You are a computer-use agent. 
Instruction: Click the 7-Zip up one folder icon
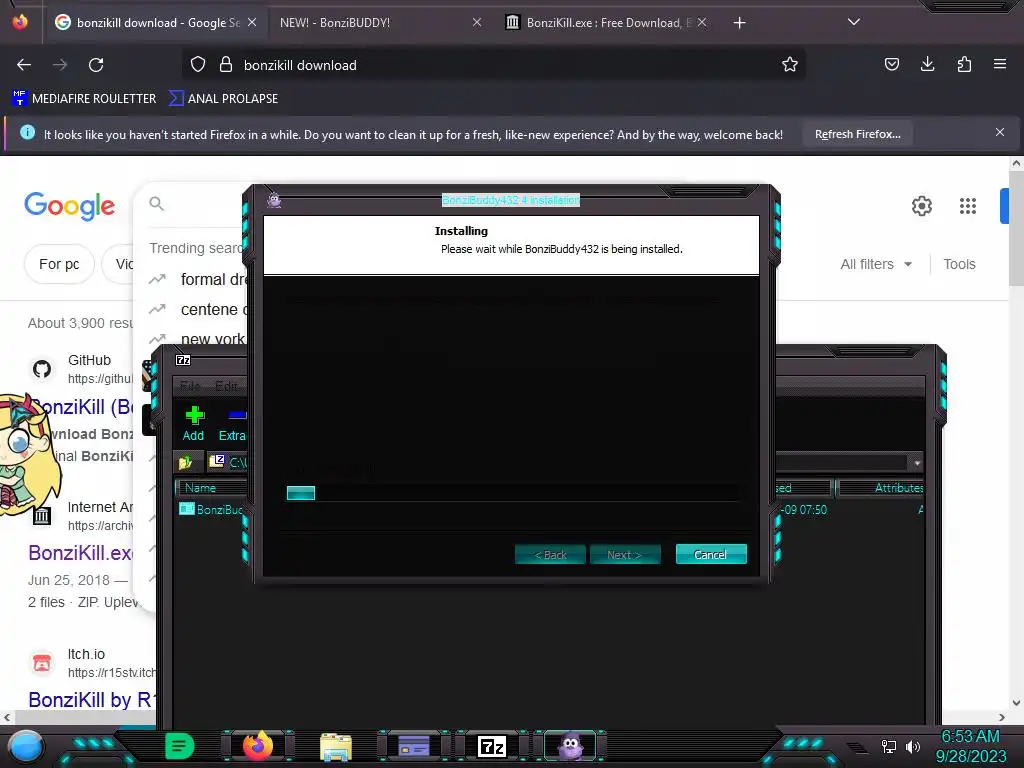(186, 462)
